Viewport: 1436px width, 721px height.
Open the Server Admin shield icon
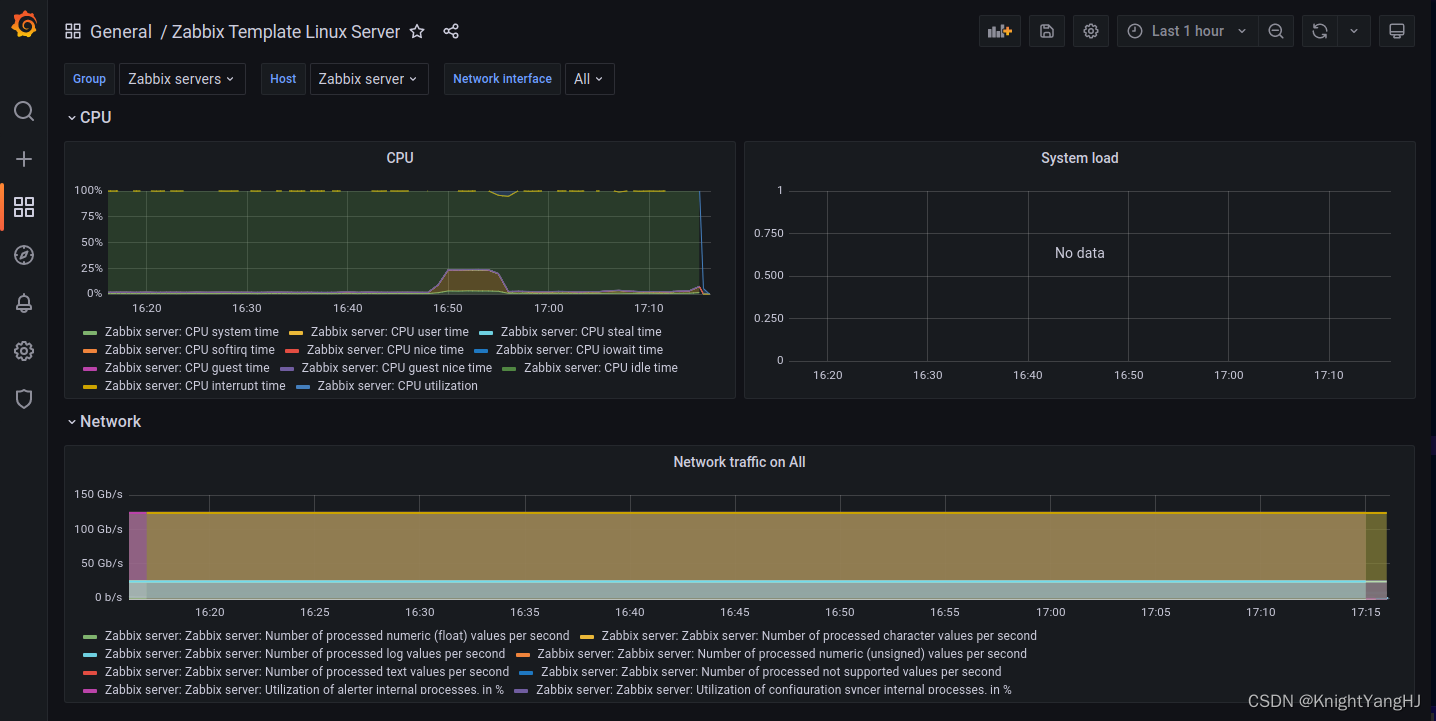coord(24,399)
